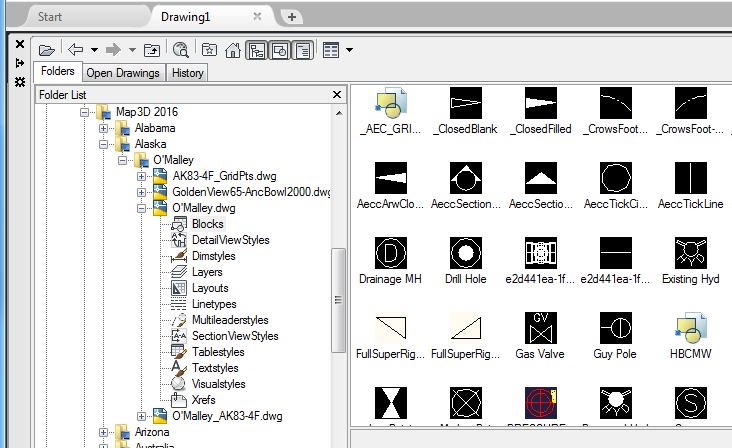732x448 pixels.
Task: Select the AeccTickCi... block thumbnail
Action: coord(616,178)
